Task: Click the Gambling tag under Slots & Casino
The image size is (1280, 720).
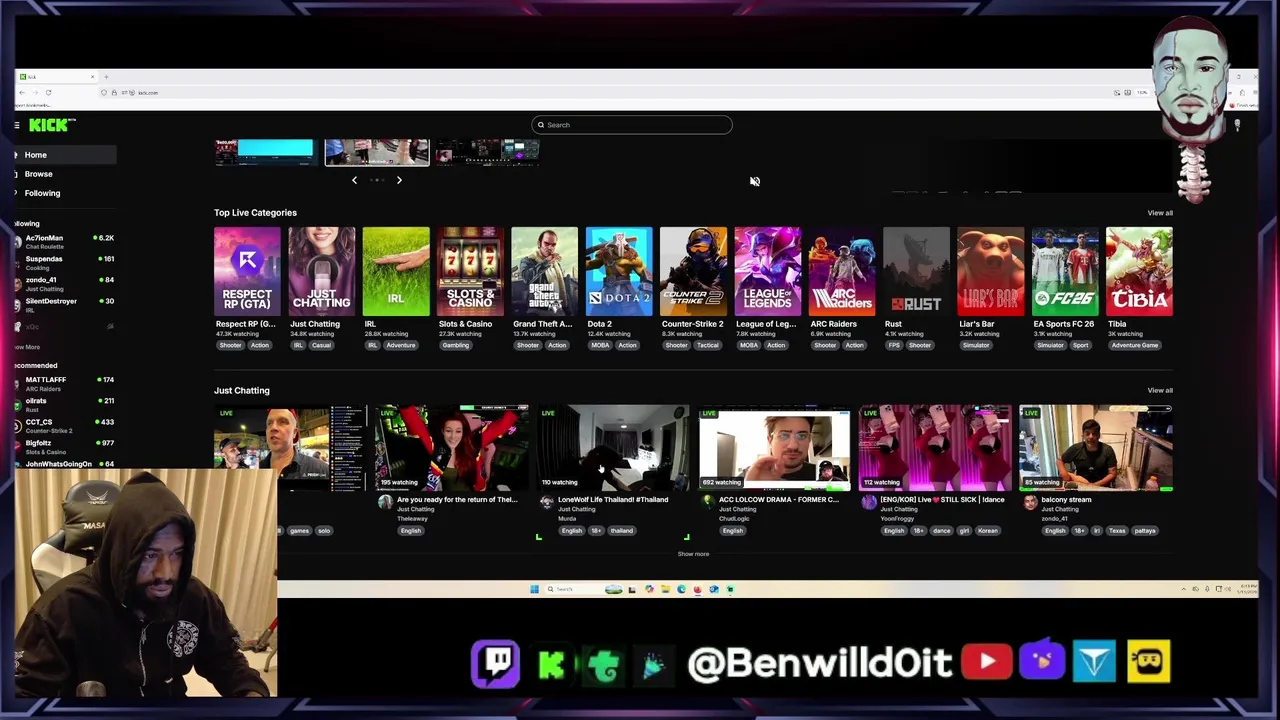Action: pyautogui.click(x=456, y=346)
